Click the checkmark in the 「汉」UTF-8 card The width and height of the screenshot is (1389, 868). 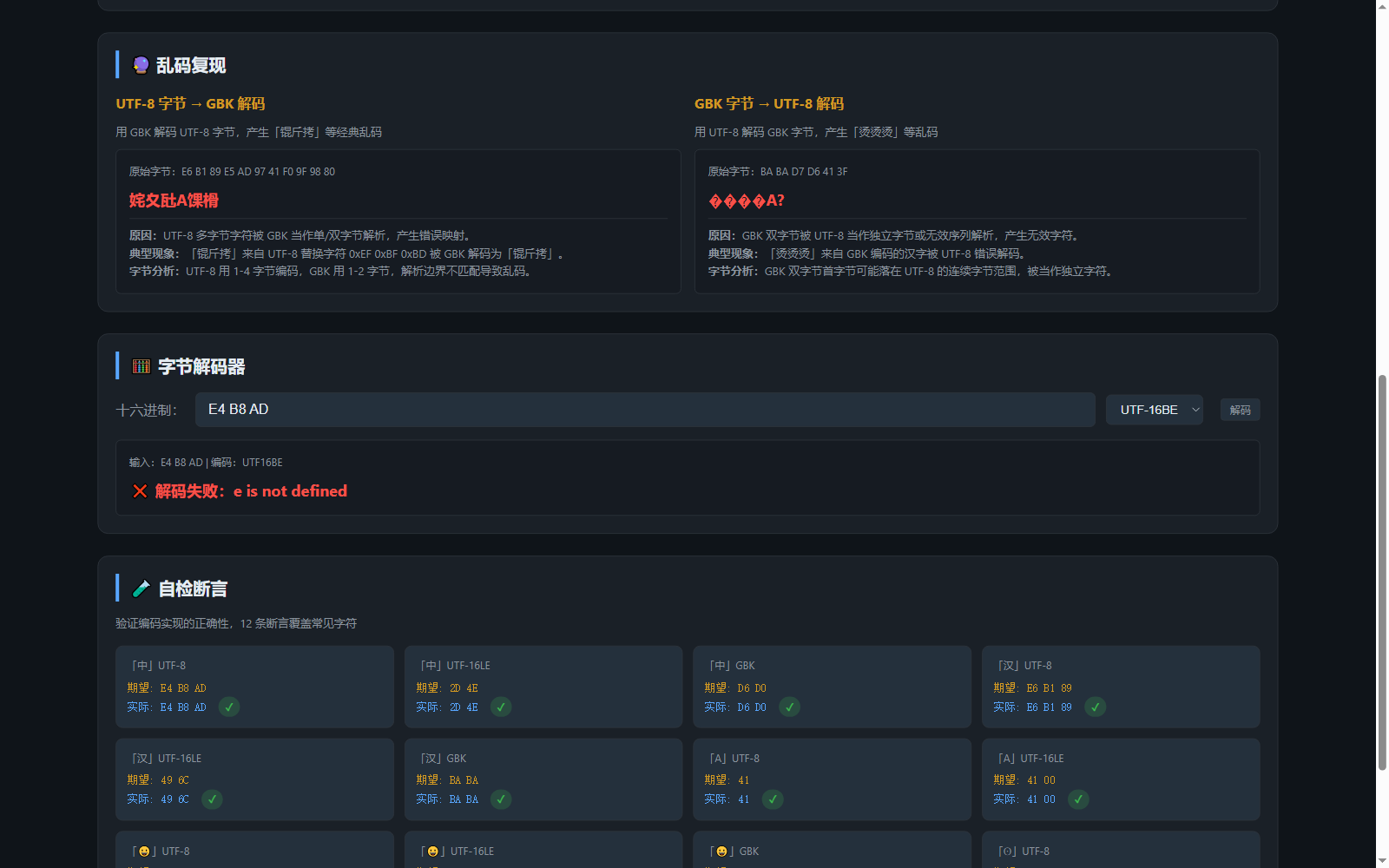[x=1096, y=707]
